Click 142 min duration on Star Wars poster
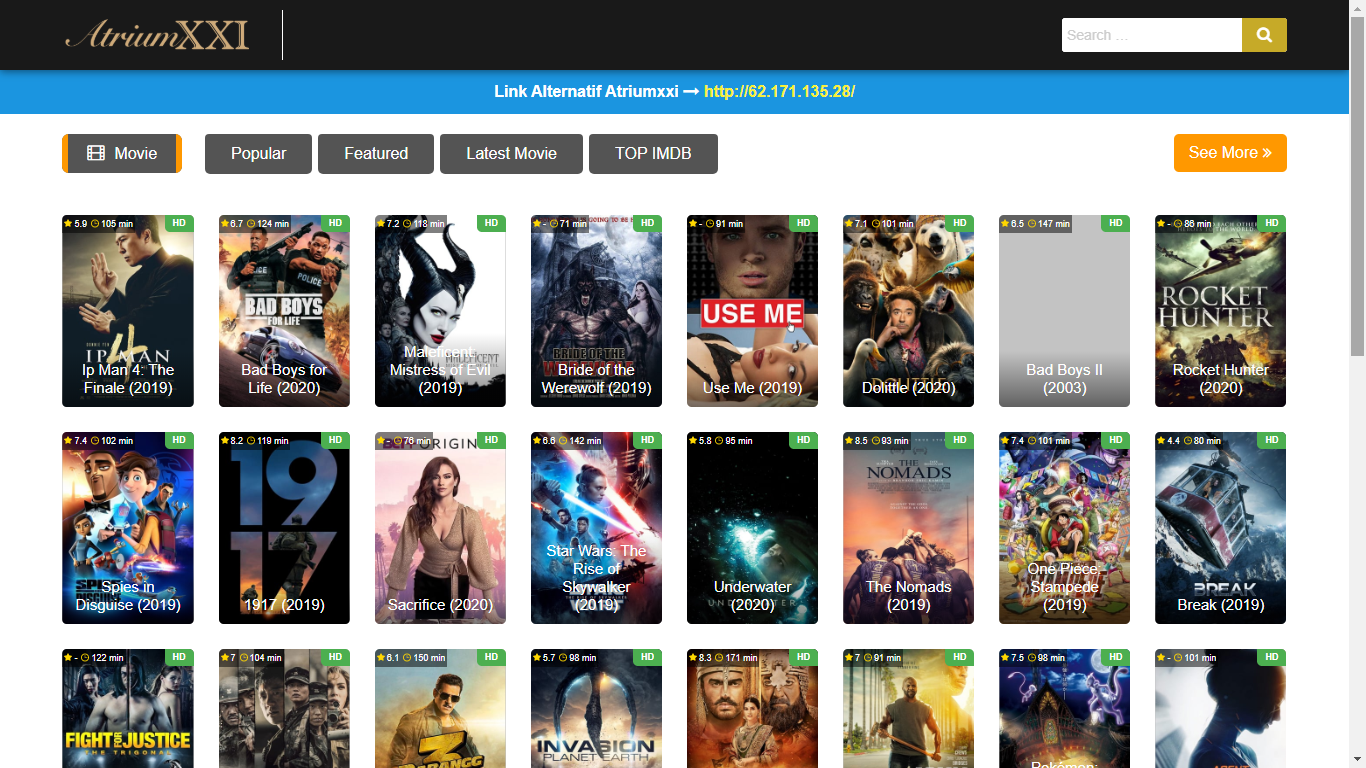 [580, 441]
